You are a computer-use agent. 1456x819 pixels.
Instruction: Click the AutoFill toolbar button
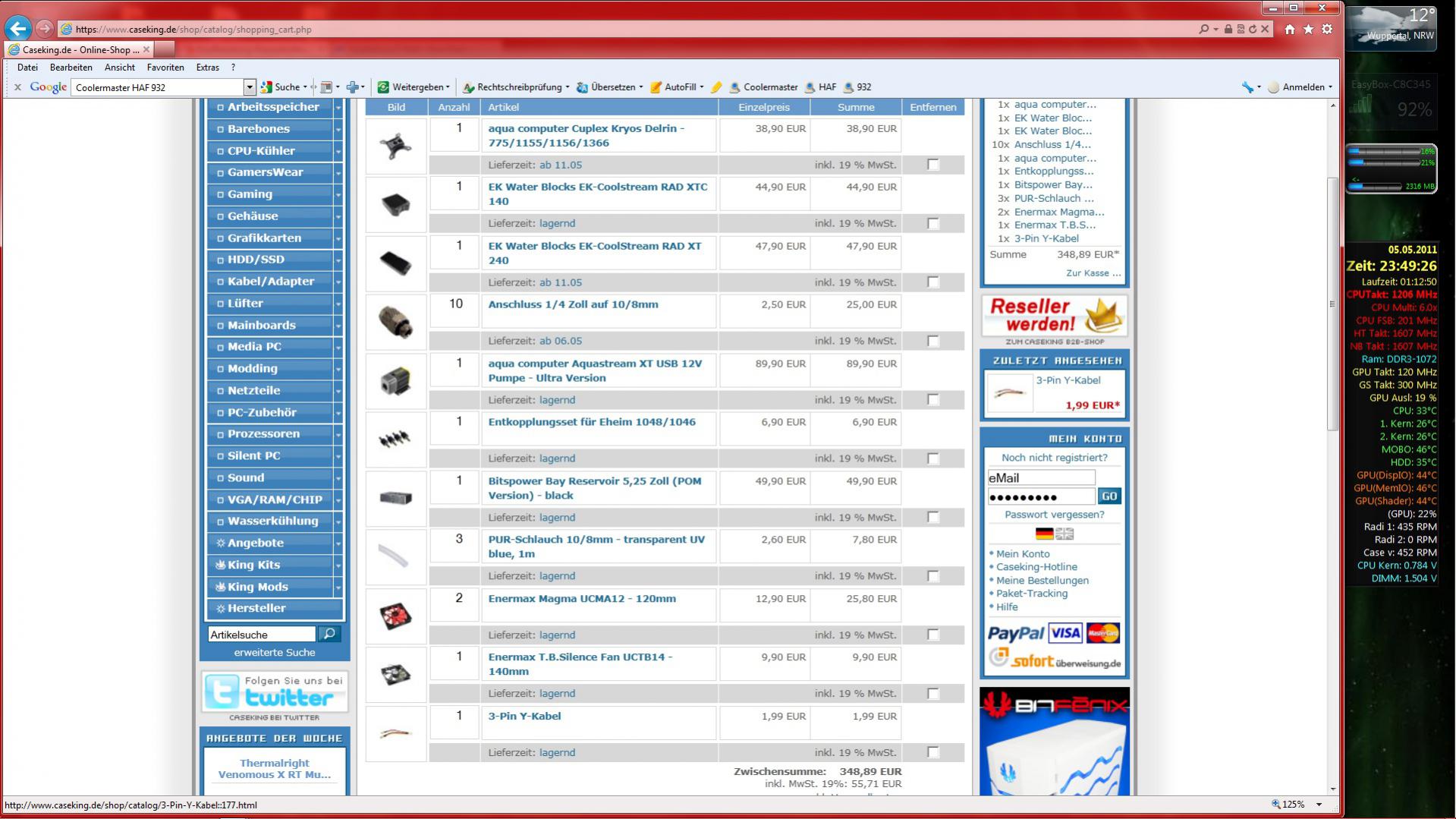(x=677, y=87)
